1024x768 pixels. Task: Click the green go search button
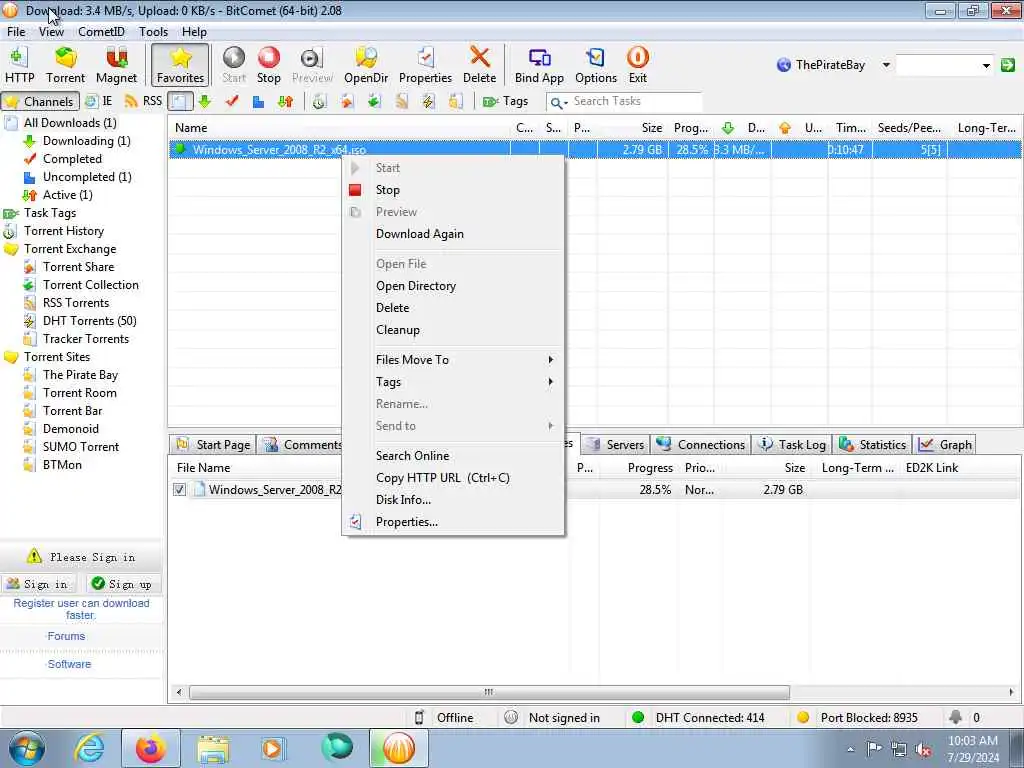1008,65
